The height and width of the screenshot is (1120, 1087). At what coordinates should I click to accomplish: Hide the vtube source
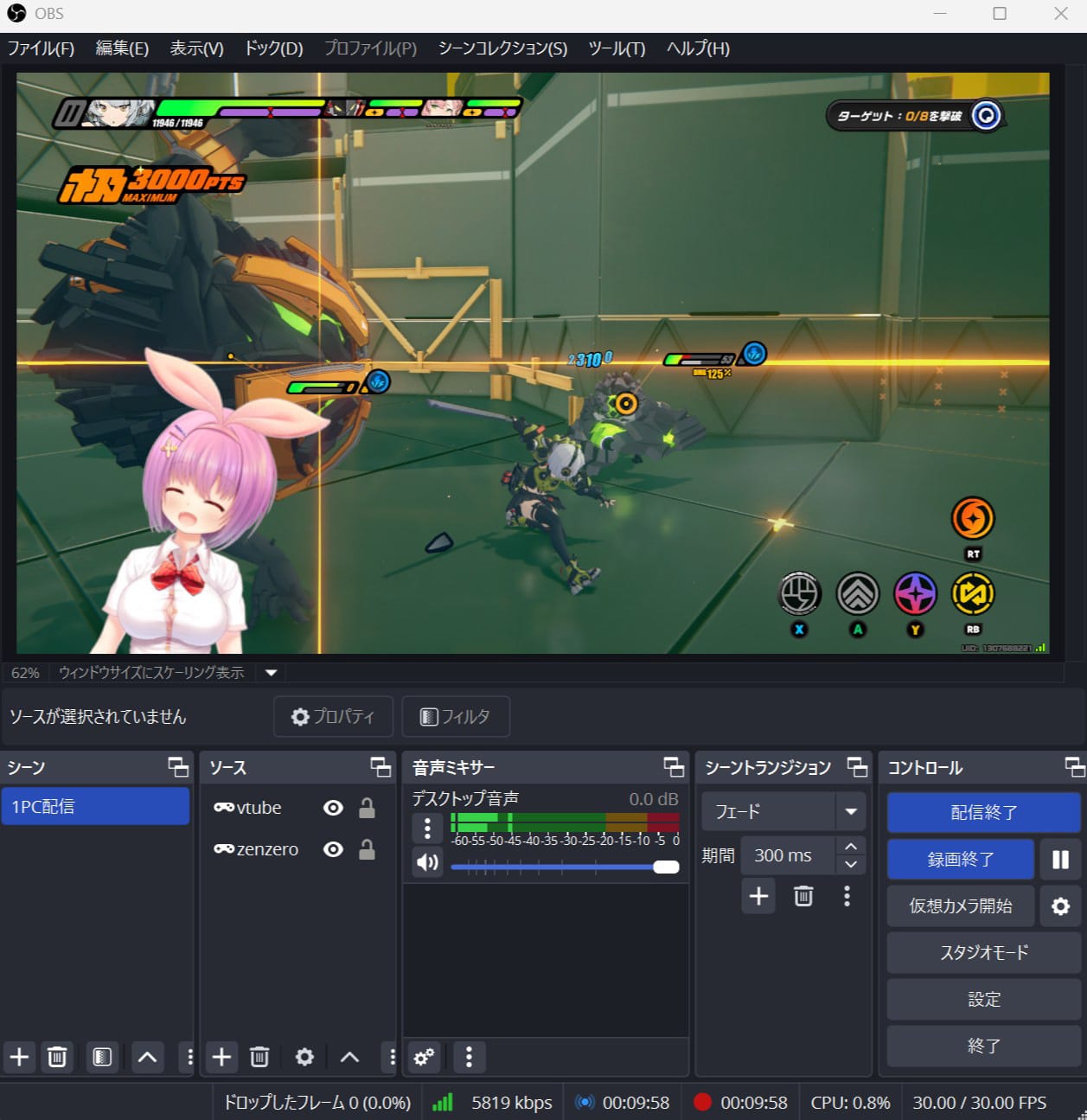coord(333,808)
